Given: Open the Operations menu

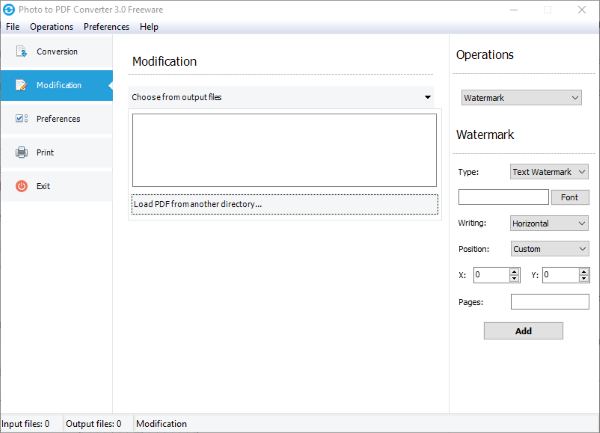Looking at the screenshot, I should 52,27.
